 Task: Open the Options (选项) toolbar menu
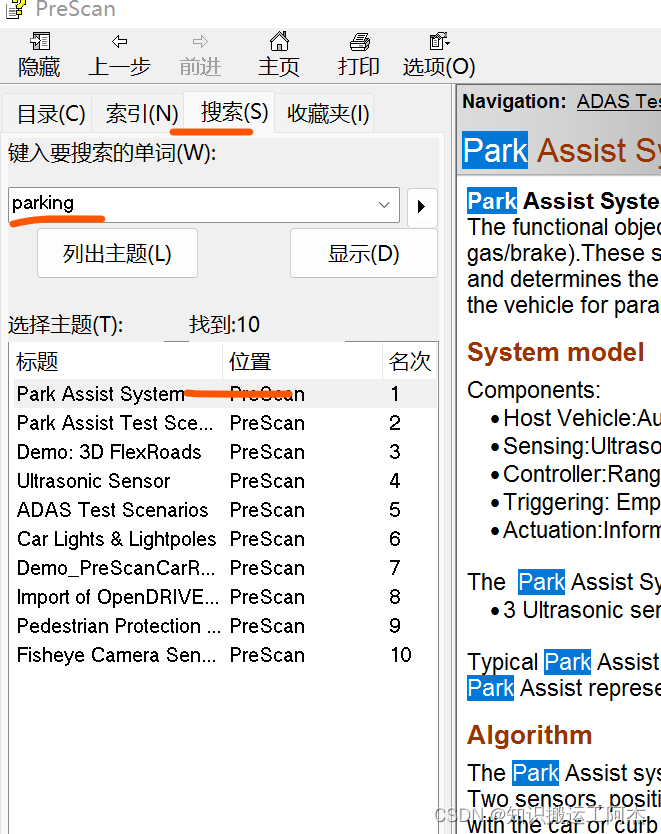coord(438,42)
